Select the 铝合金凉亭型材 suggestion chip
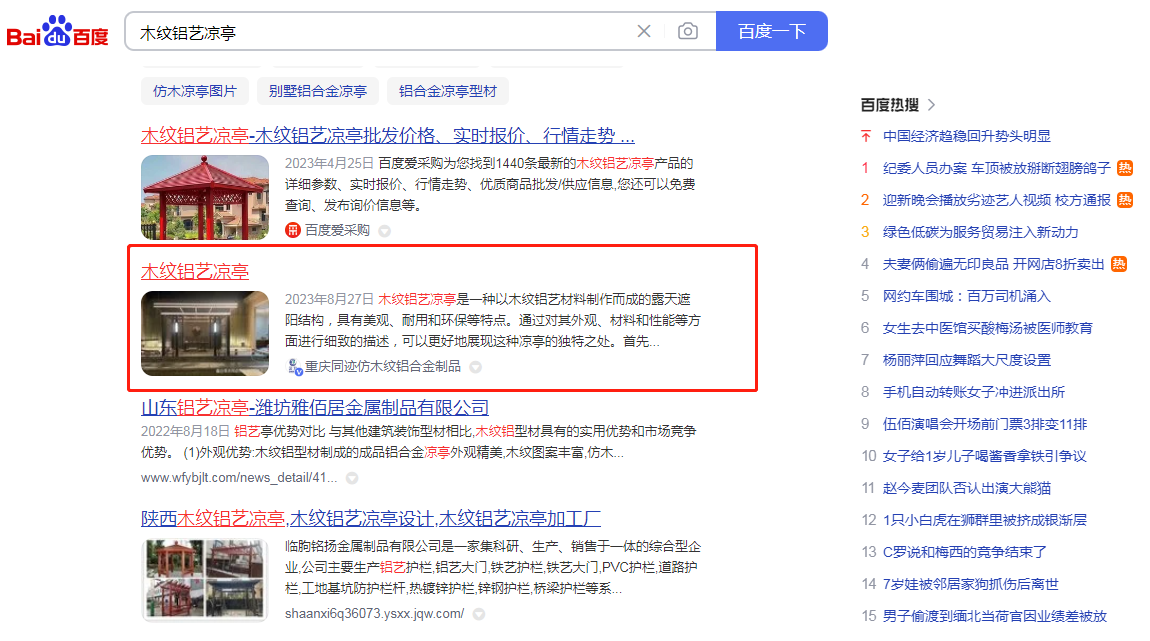Screen dimensions: 1150x641 coord(447,91)
